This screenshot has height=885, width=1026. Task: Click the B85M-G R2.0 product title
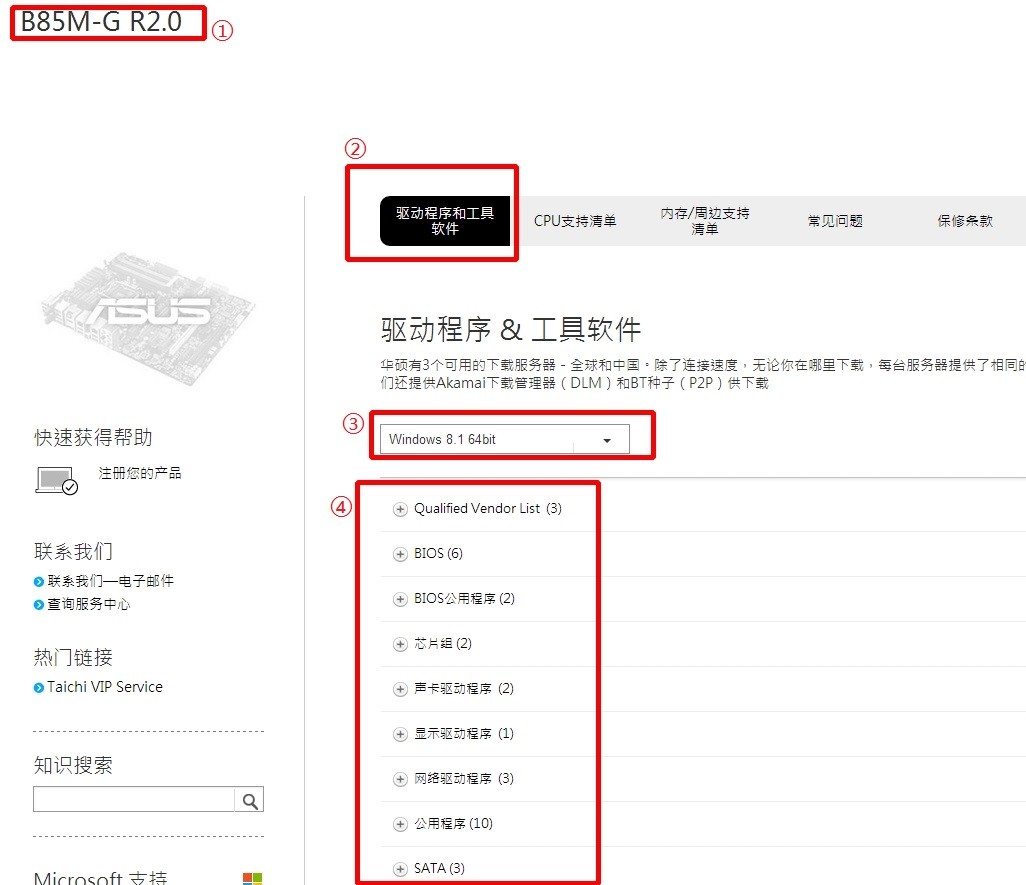tap(101, 22)
